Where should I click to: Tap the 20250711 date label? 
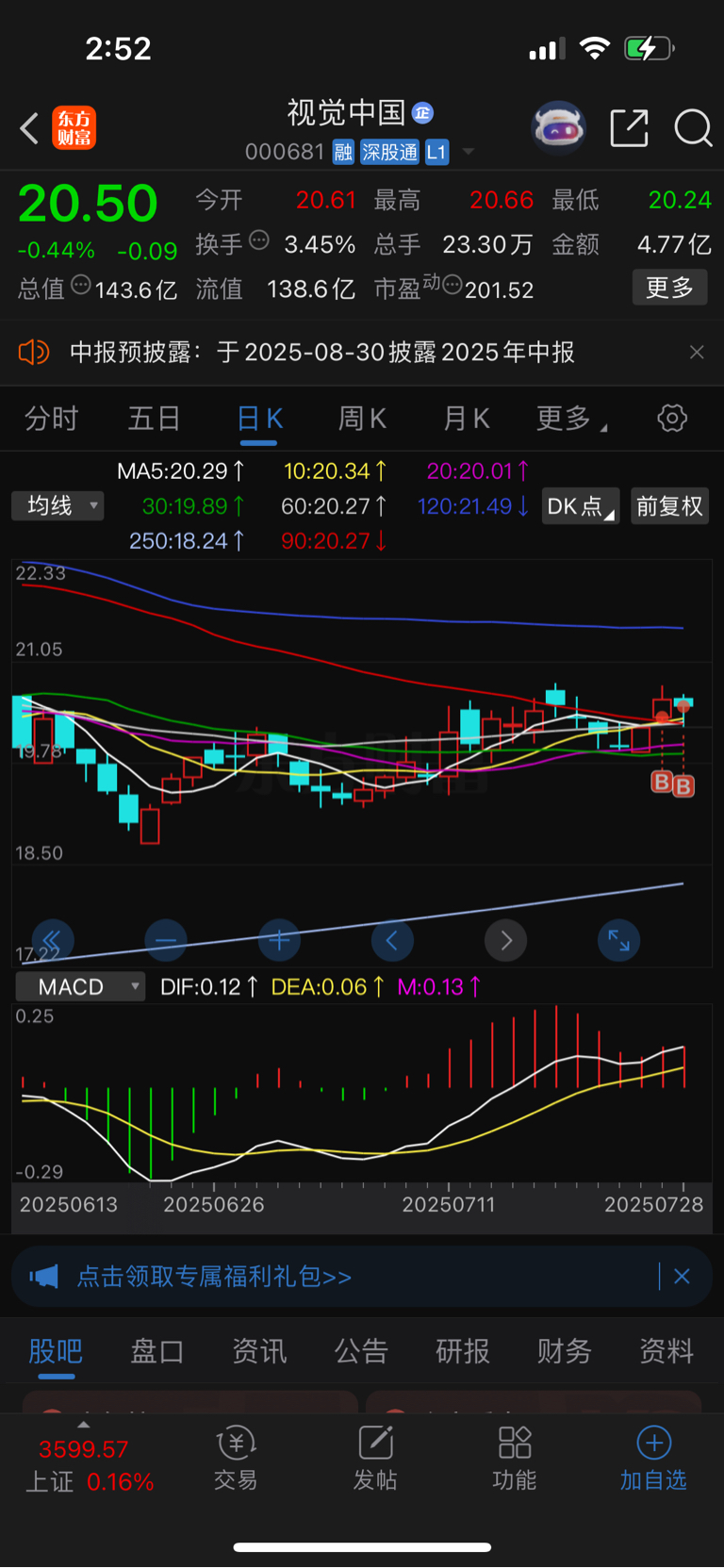[x=449, y=1205]
